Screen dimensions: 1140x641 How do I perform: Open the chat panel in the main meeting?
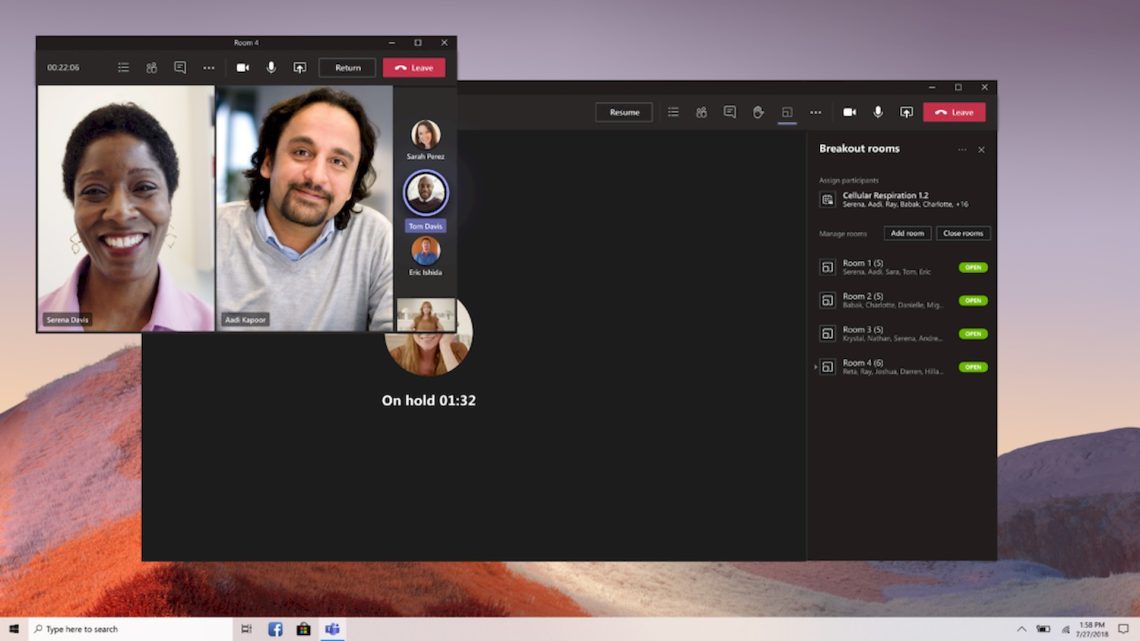click(x=729, y=112)
